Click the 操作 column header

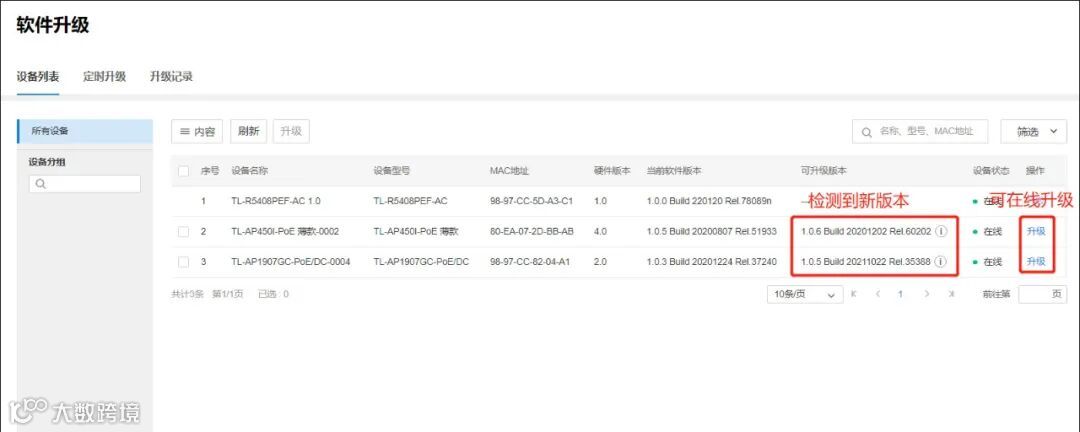[x=1035, y=171]
